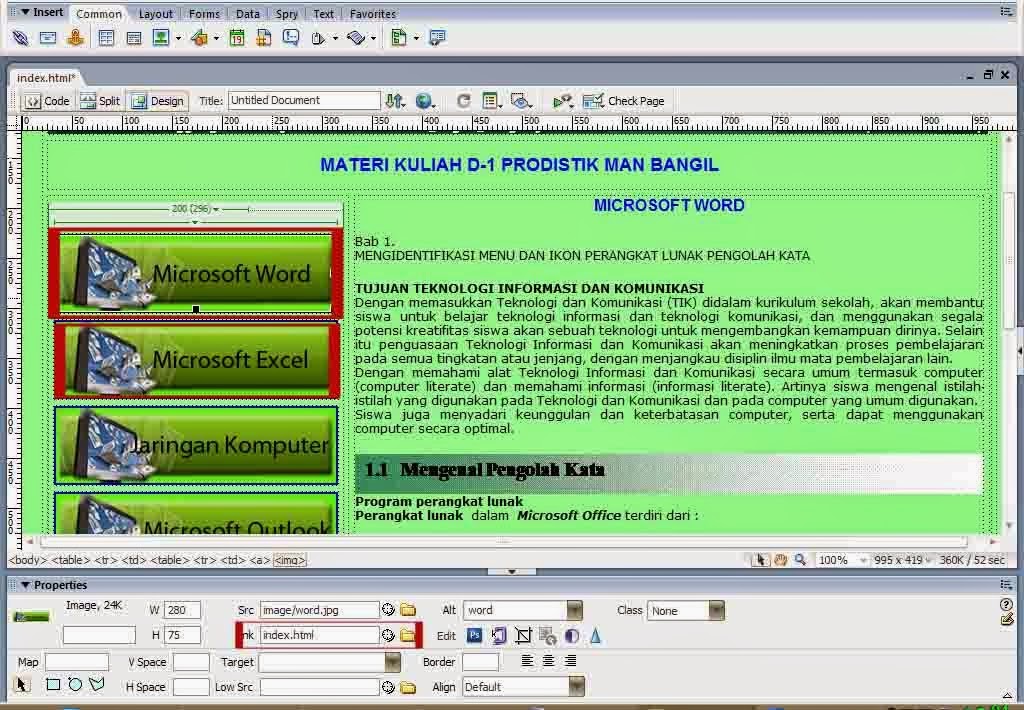Switch to Split view
The height and width of the screenshot is (710, 1024).
pyautogui.click(x=100, y=101)
